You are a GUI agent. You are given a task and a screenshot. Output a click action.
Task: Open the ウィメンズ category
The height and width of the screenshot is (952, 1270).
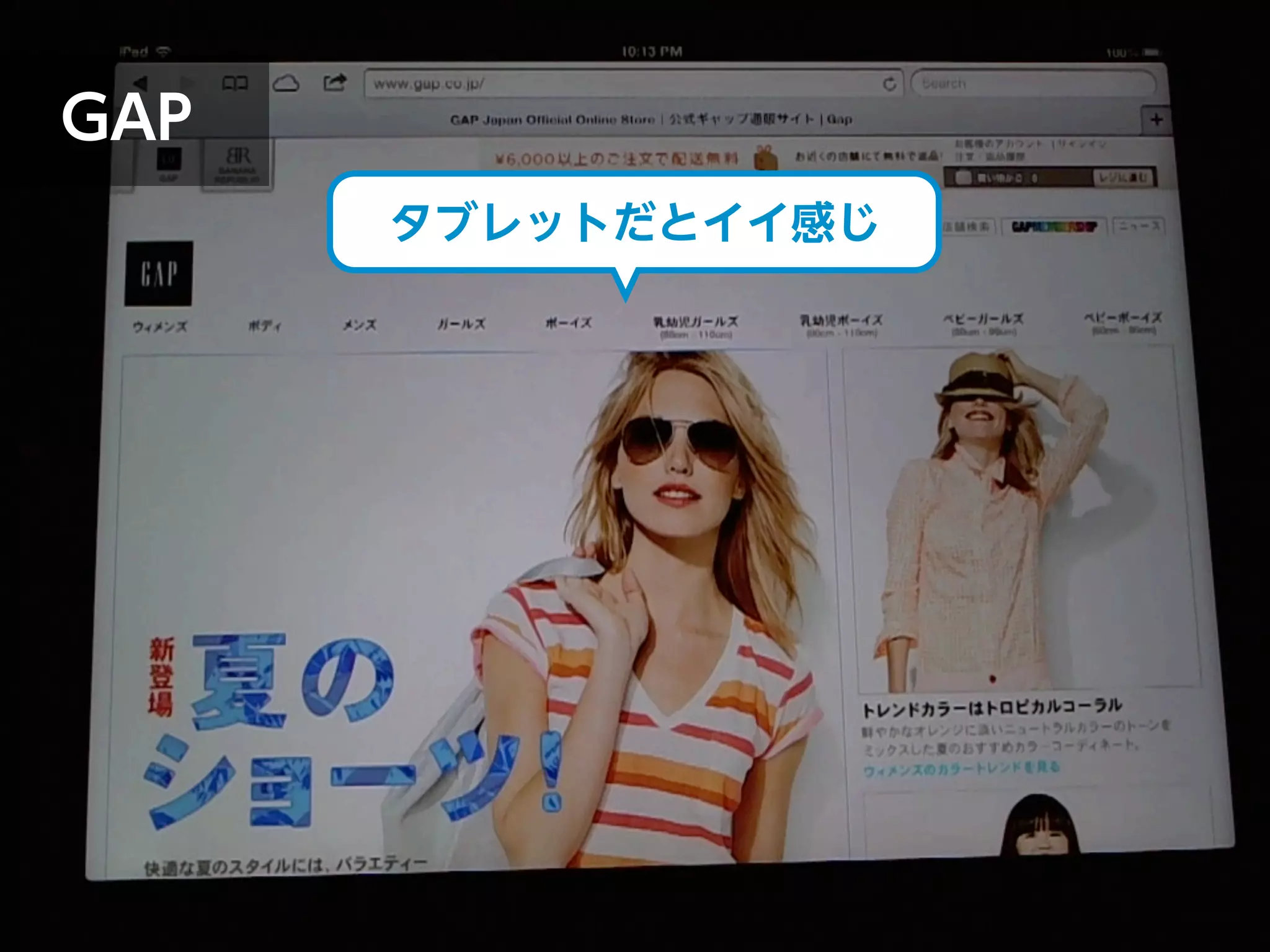(x=160, y=327)
